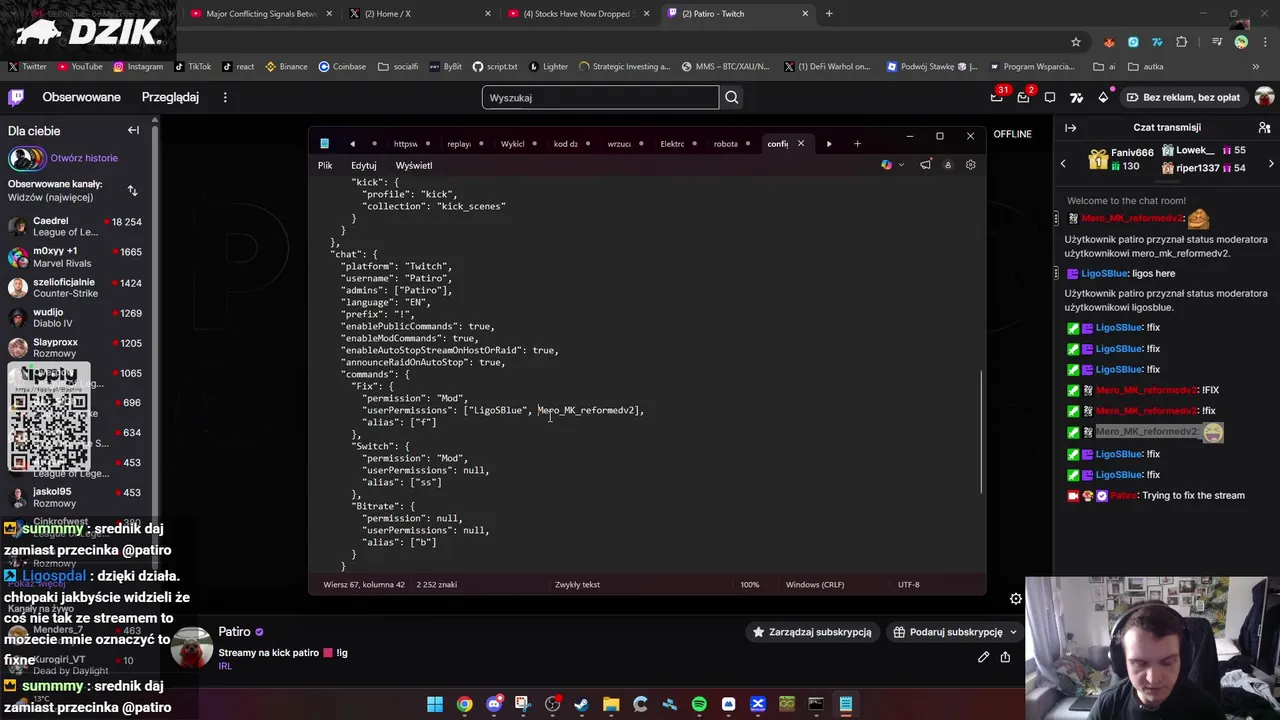Click Bez reklam, bez opłat button
This screenshot has width=1280, height=720.
pos(1182,97)
